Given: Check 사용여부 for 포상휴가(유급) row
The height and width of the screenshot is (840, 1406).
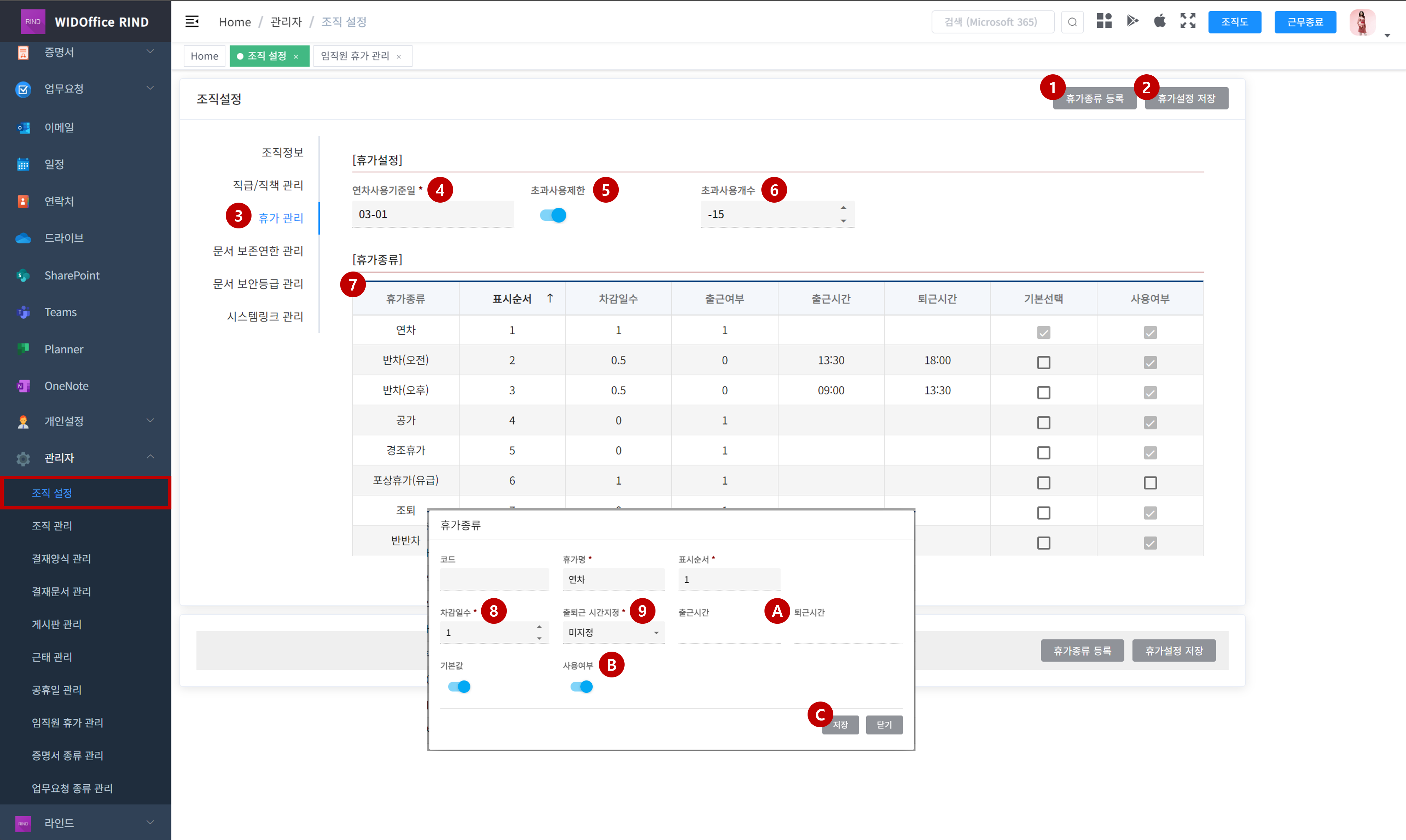Looking at the screenshot, I should coord(1150,482).
